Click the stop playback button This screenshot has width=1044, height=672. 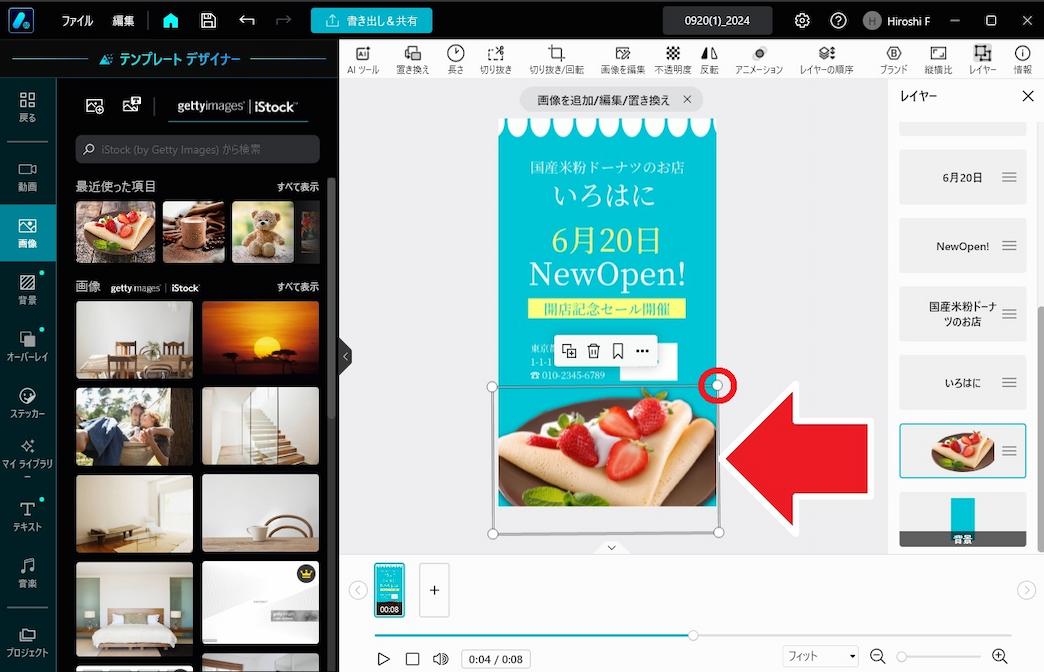coord(412,659)
